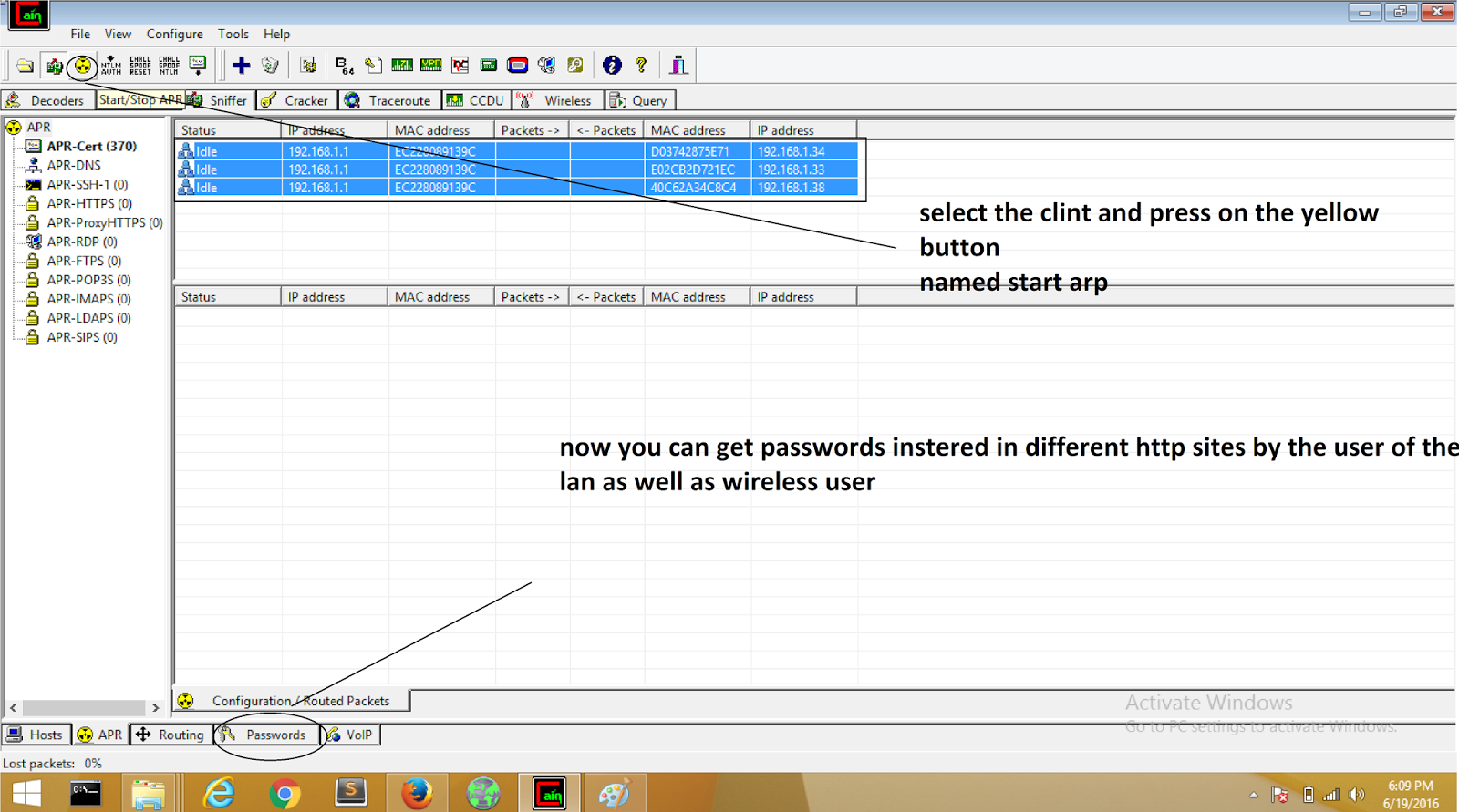The width and height of the screenshot is (1459, 812).
Task: Select the Configuration / Routed Packets tab
Action: (x=291, y=701)
